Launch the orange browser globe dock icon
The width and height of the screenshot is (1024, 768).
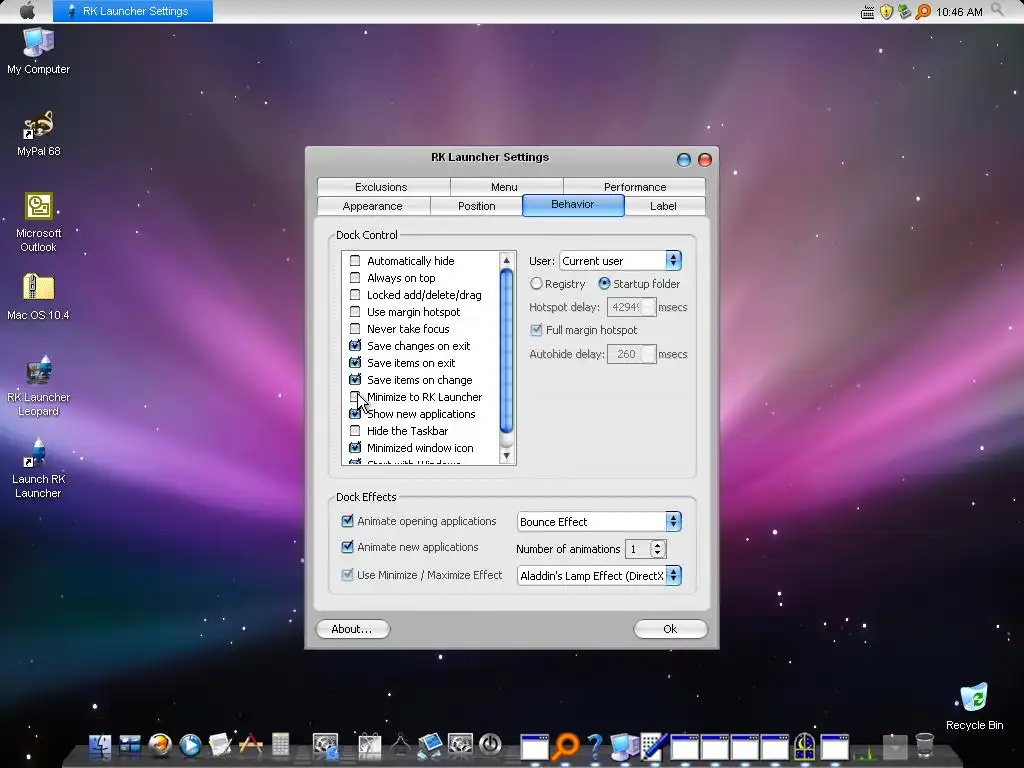pos(160,745)
